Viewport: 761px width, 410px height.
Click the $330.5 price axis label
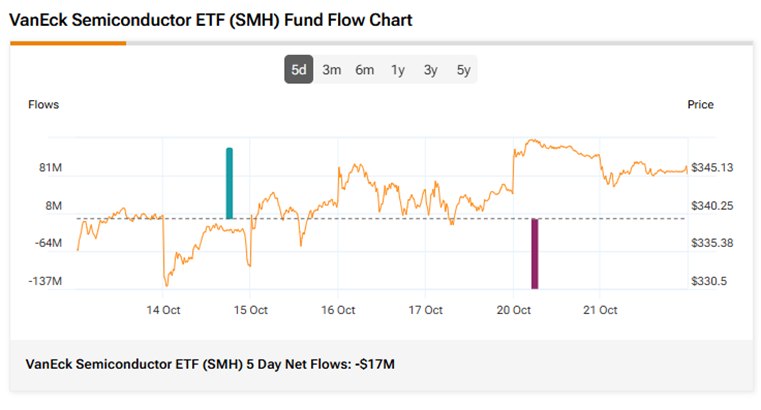[710, 281]
